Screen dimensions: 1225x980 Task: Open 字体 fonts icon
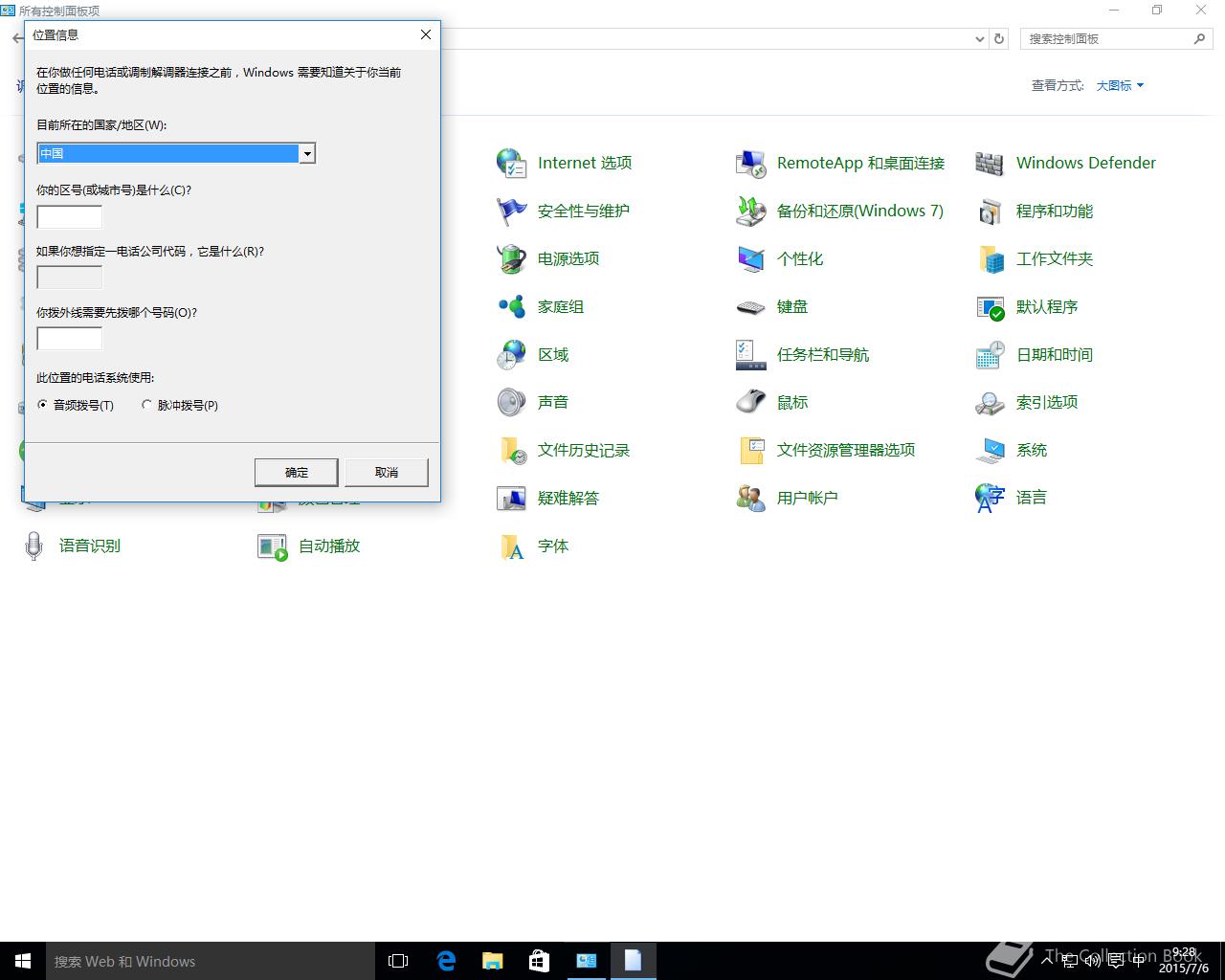(x=511, y=546)
